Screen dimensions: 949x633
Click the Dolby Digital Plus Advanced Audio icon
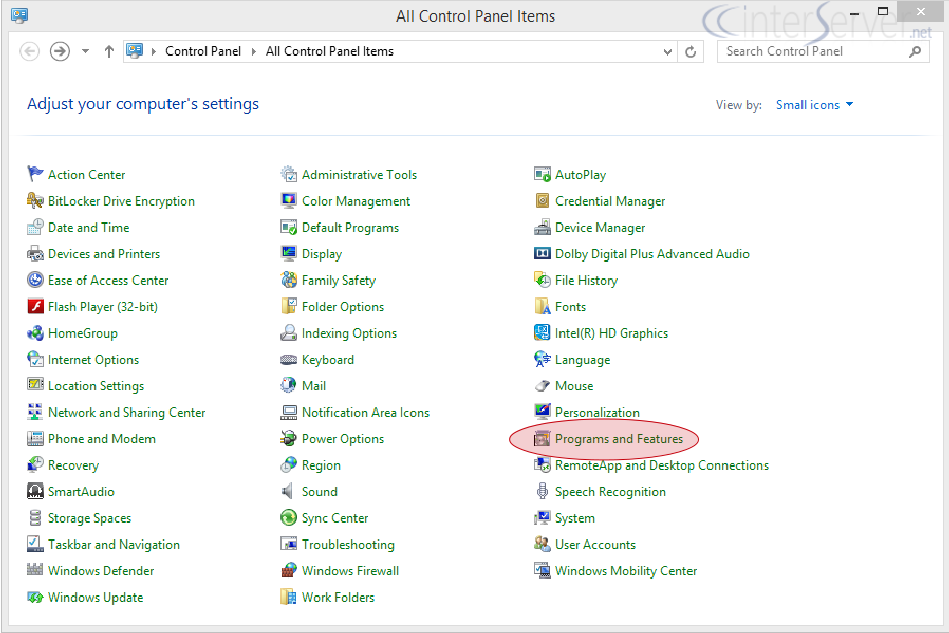coord(542,253)
